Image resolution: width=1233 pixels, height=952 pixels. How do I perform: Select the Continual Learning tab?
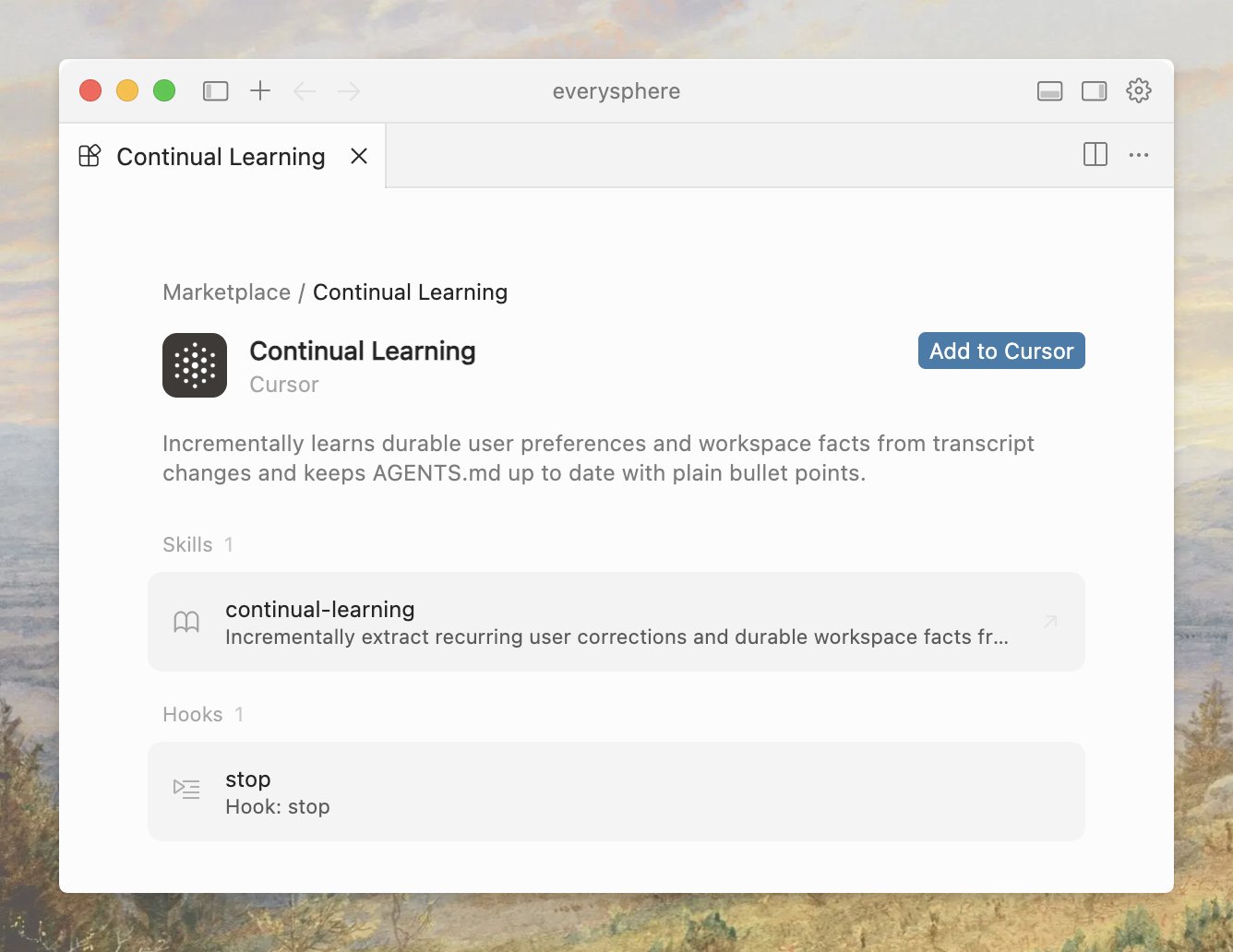[x=221, y=156]
